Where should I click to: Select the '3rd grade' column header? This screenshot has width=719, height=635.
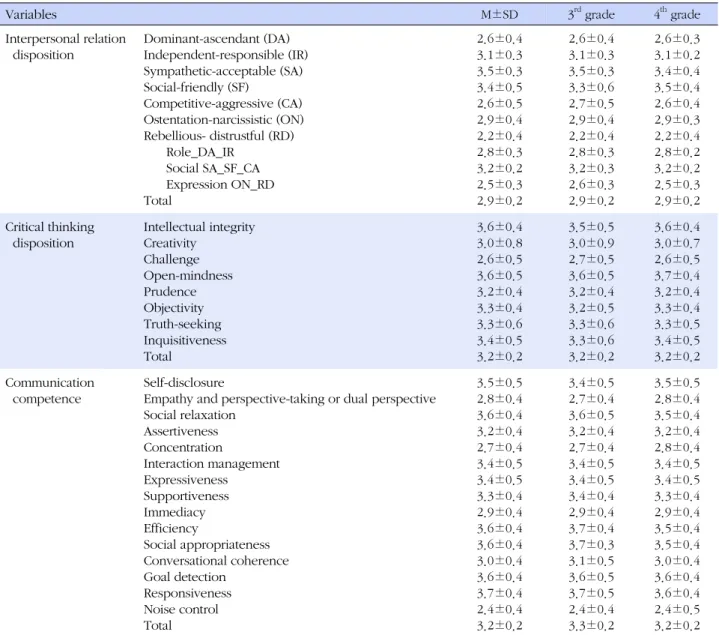click(x=591, y=14)
